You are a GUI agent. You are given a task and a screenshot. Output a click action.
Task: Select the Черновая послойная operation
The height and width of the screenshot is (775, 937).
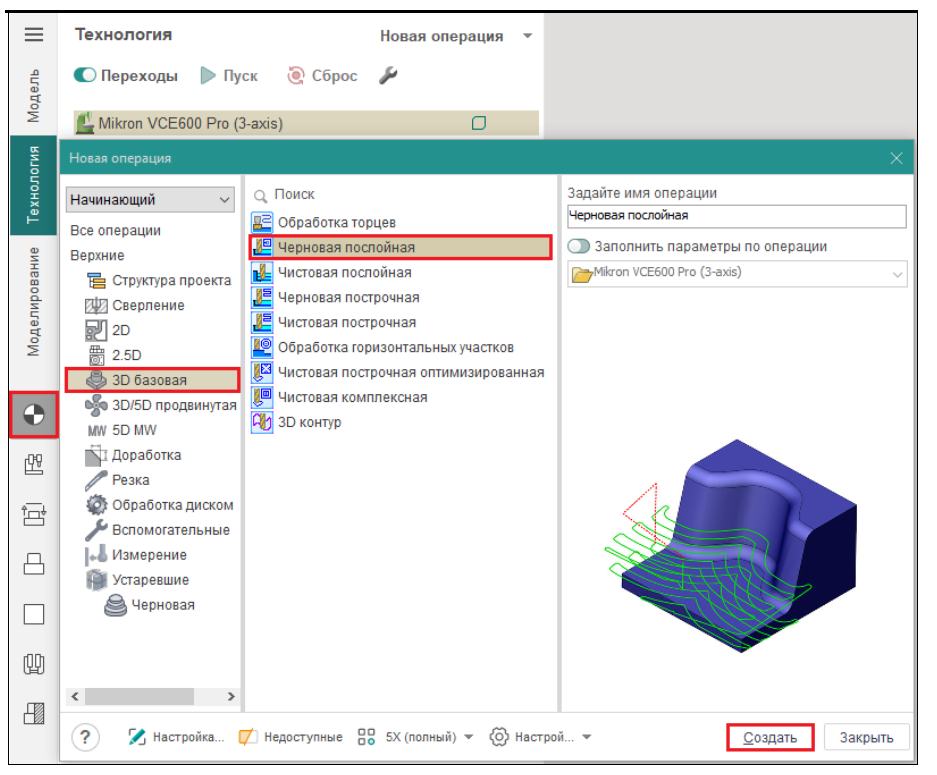pos(345,247)
